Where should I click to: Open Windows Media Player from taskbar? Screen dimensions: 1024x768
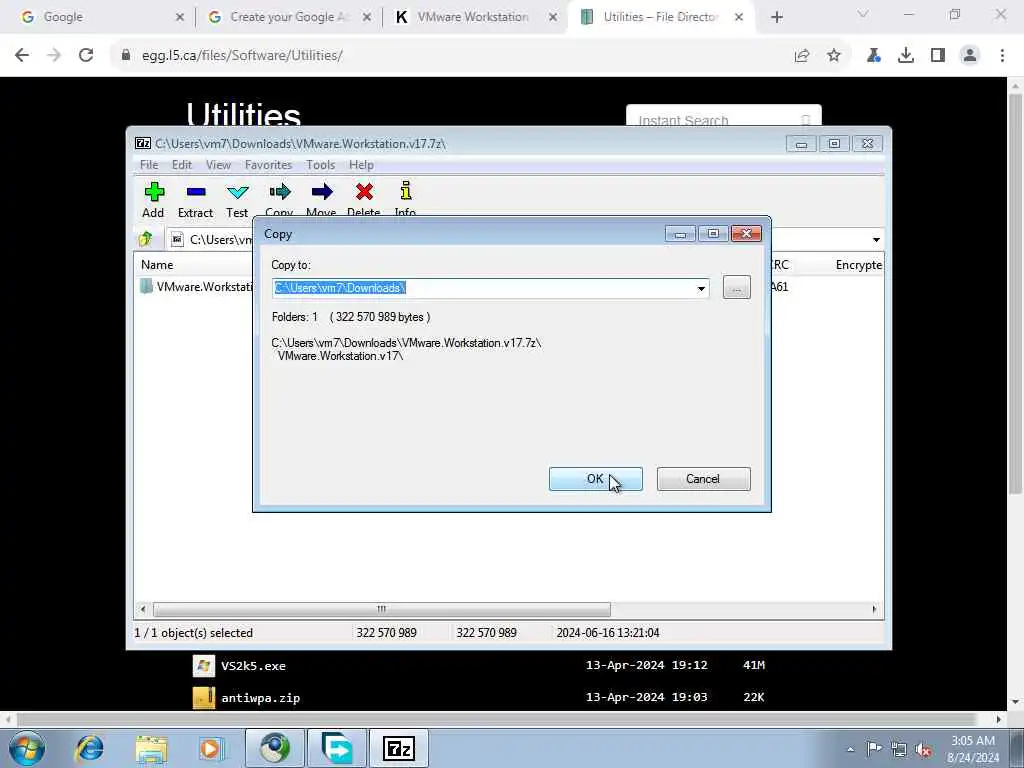click(212, 748)
